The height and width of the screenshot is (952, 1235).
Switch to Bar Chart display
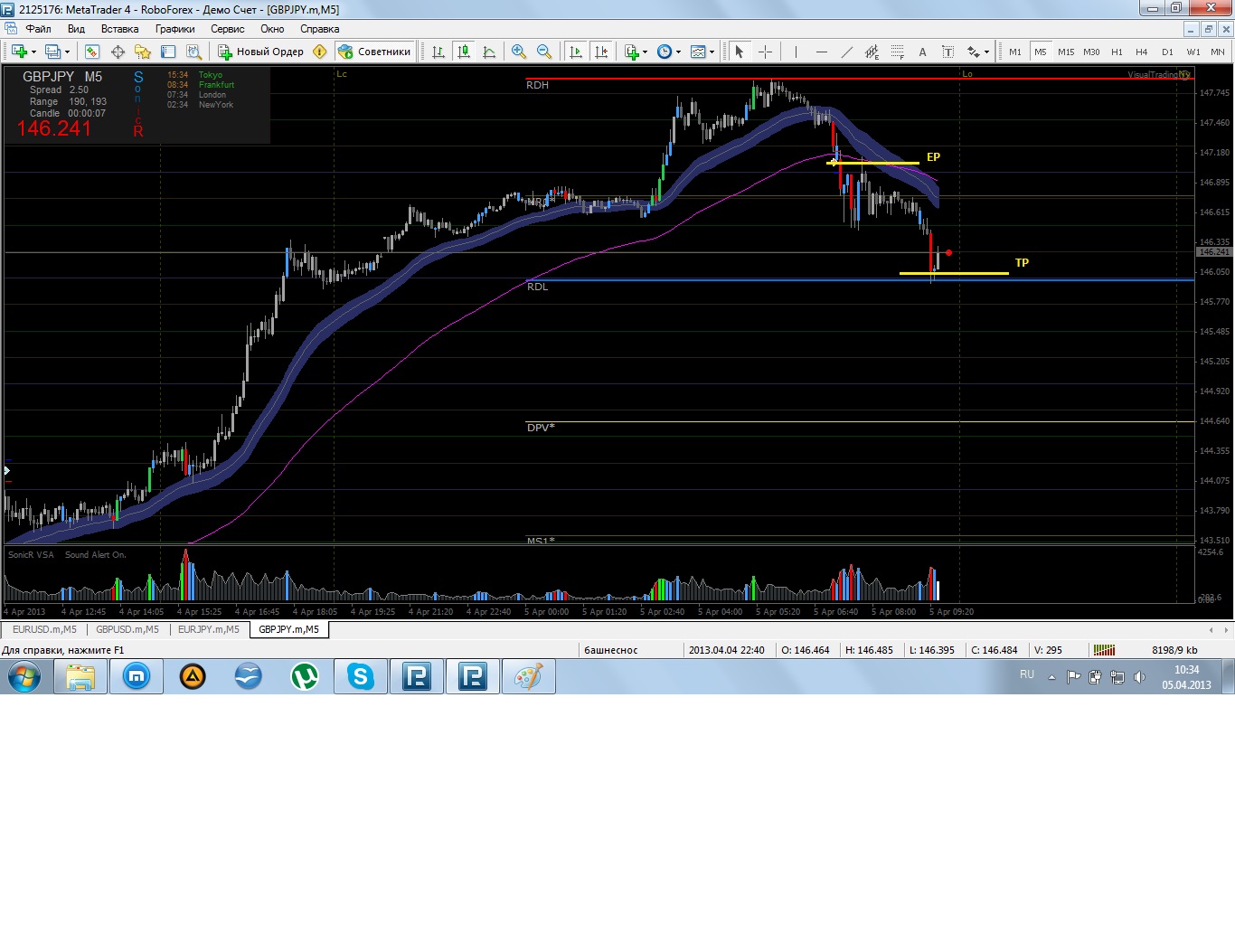pyautogui.click(x=438, y=52)
